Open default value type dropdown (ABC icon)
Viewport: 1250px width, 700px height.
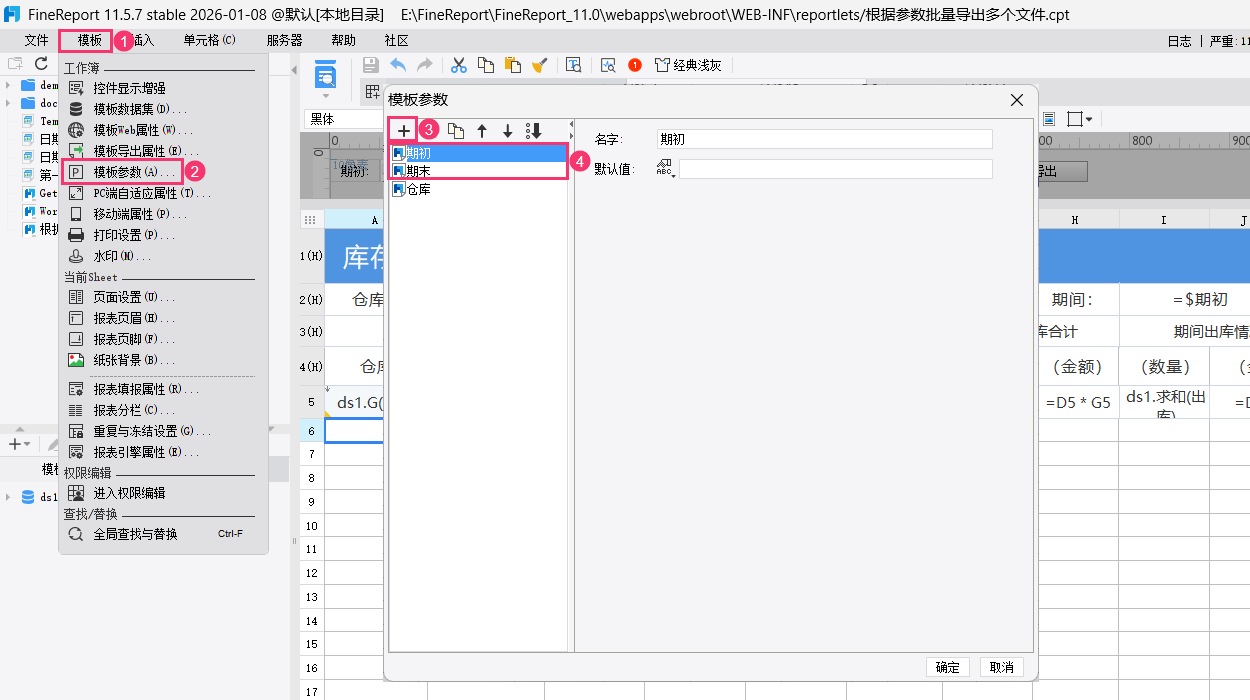click(666, 169)
